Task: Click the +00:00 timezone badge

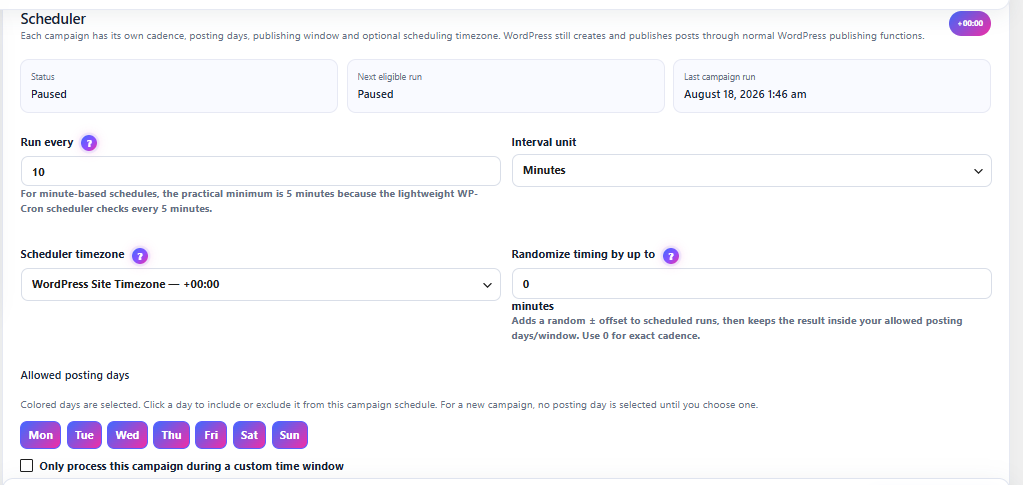Action: (x=970, y=23)
